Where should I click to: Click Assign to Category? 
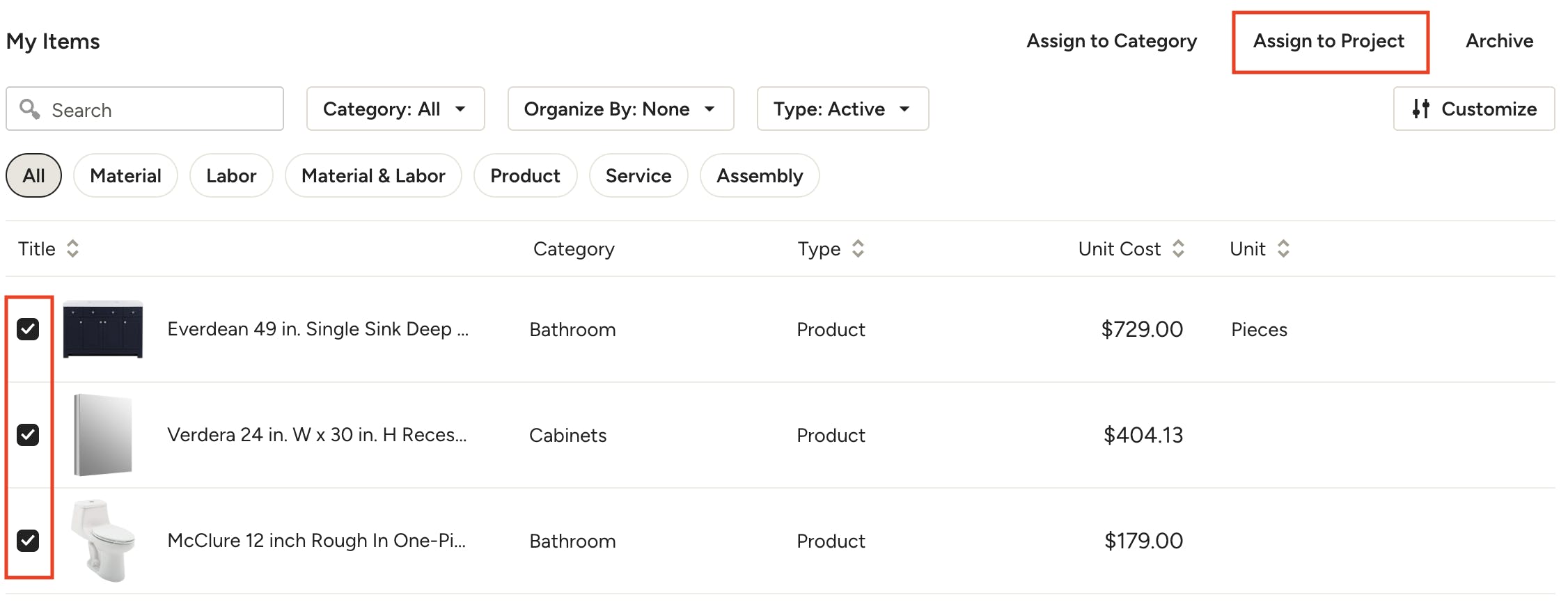(x=1112, y=41)
